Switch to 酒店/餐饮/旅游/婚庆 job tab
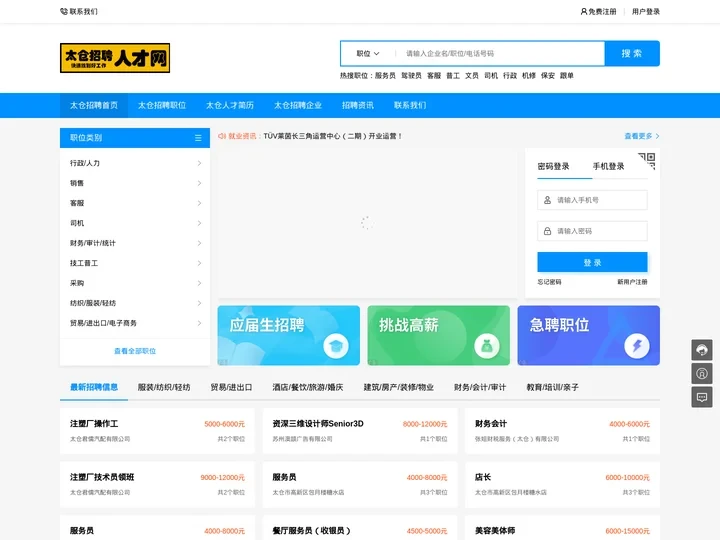The width and height of the screenshot is (720, 540). click(308, 387)
